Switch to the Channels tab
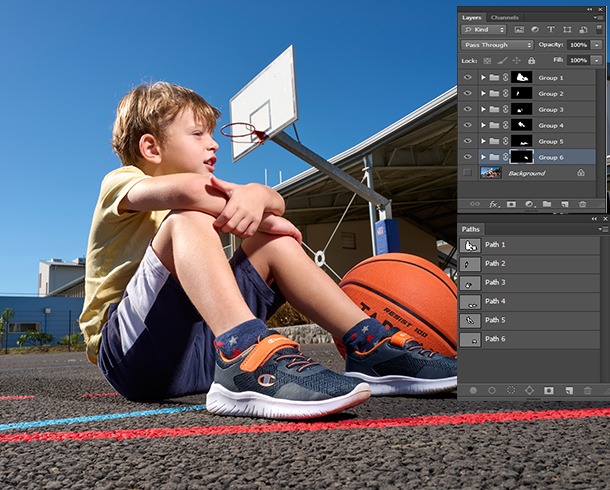This screenshot has height=490, width=610. point(505,18)
